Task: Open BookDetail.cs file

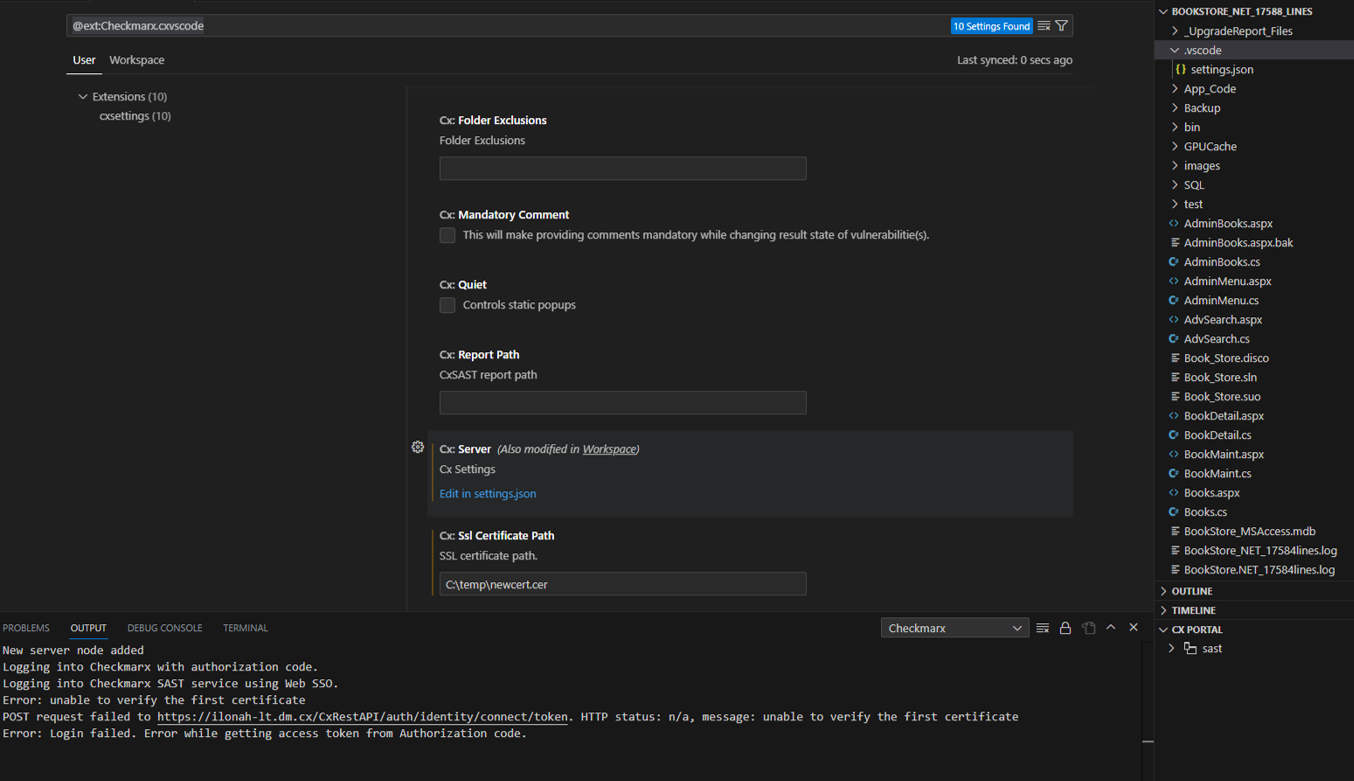Action: 1217,435
